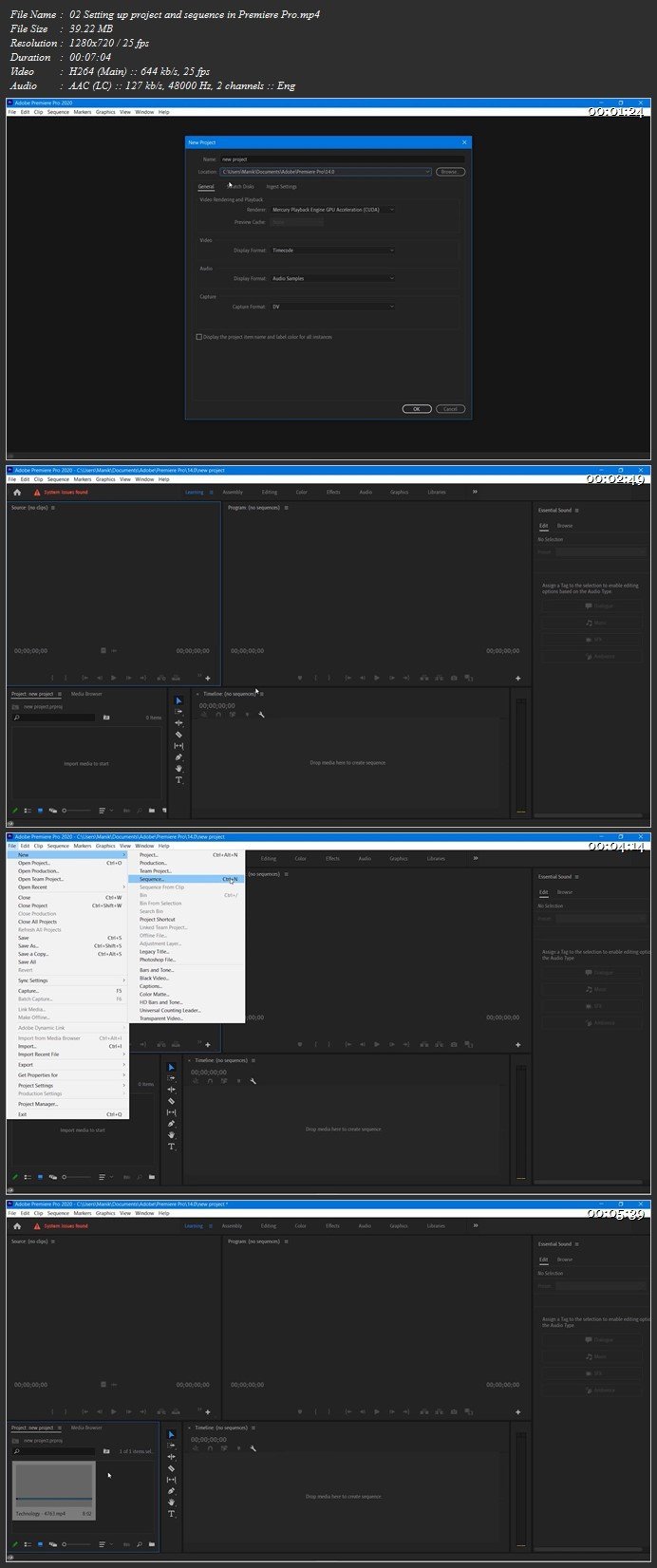
Task: Expand workspace overflow chevrons in 00:02:49 frame
Action: (475, 492)
